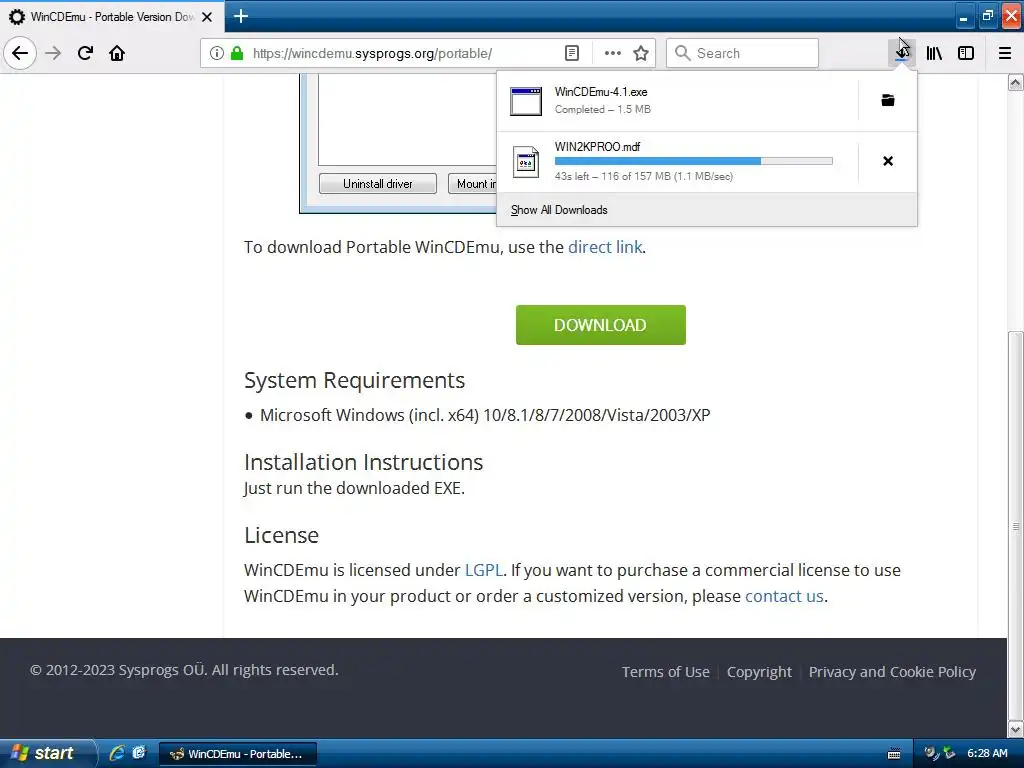Viewport: 1024px width, 768px height.
Task: Click the second system tray icon
Action: pos(949,753)
